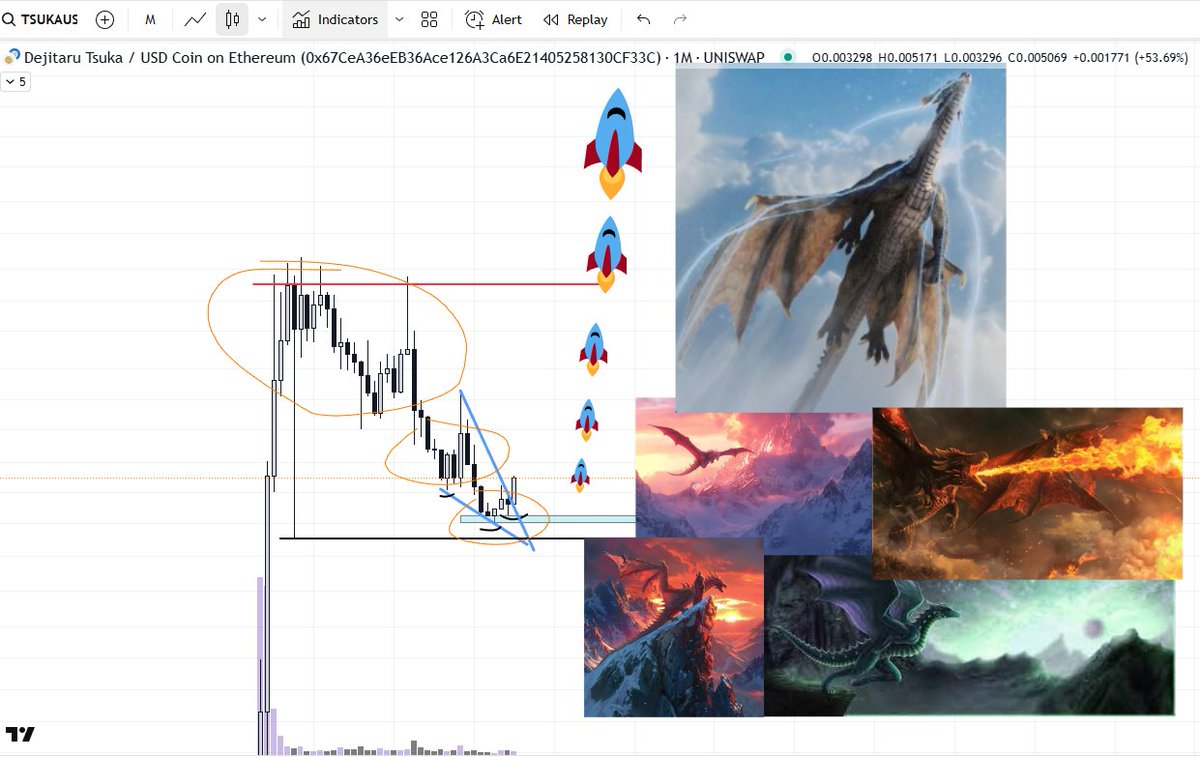Click the change value +0.001771 (+53.69%)

(1133, 58)
